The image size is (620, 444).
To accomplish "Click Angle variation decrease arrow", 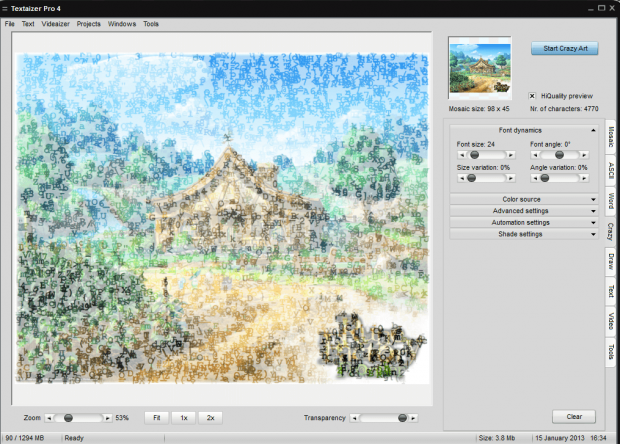I will (x=535, y=178).
